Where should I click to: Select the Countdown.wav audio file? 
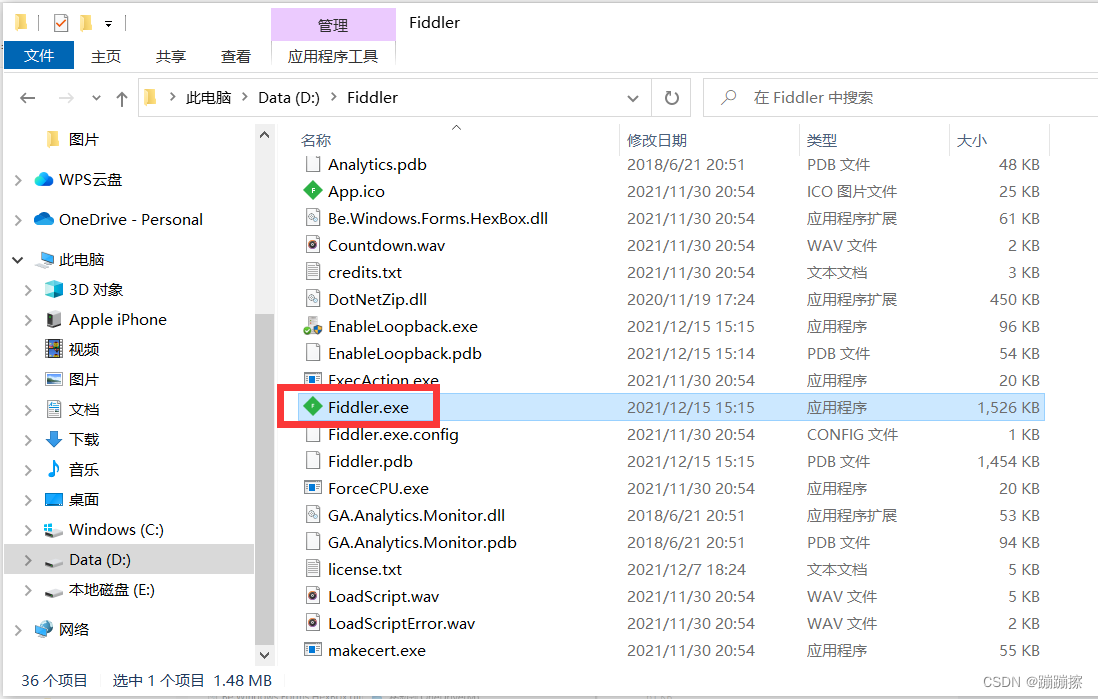[388, 245]
